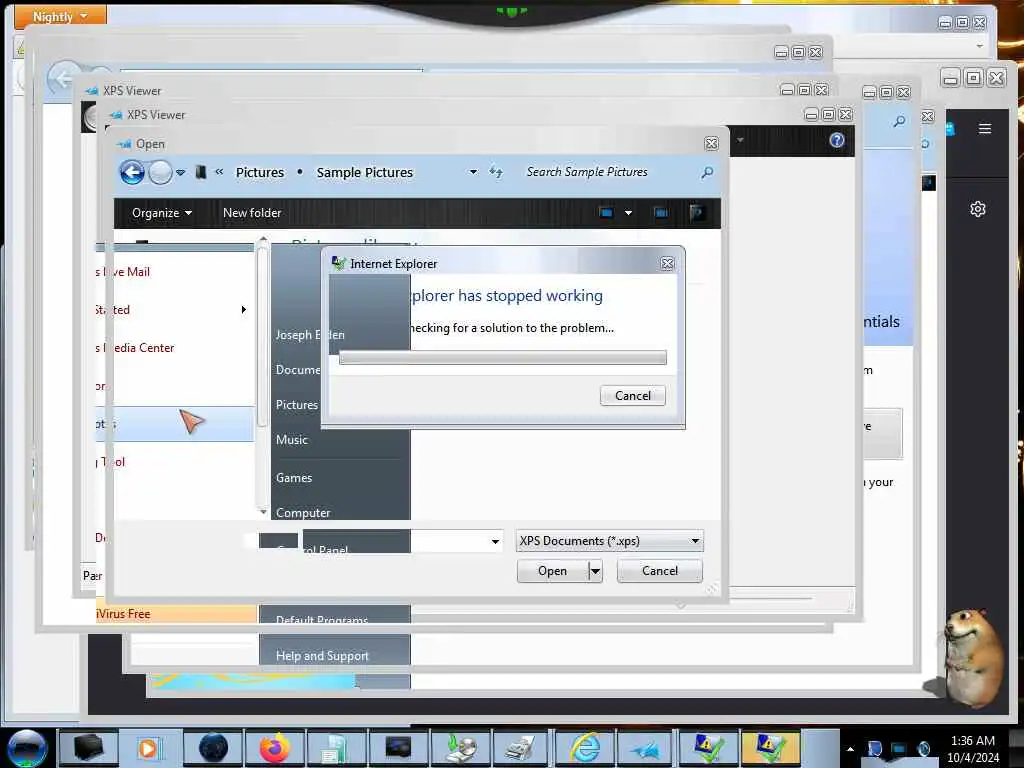Image resolution: width=1024 pixels, height=768 pixels.
Task: Click the Internet Explorer dialog title icon
Action: [x=338, y=263]
